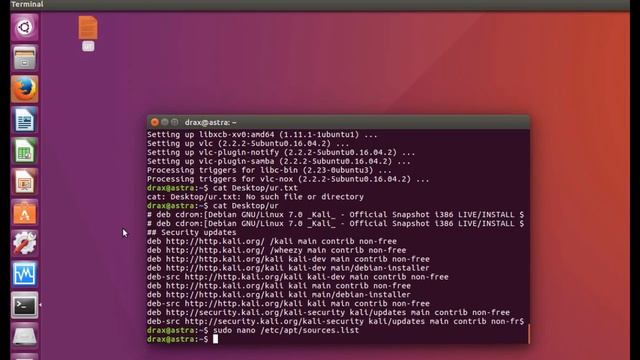640x360 pixels.
Task: Click the terminal vertical scrollbar
Action: point(529,334)
